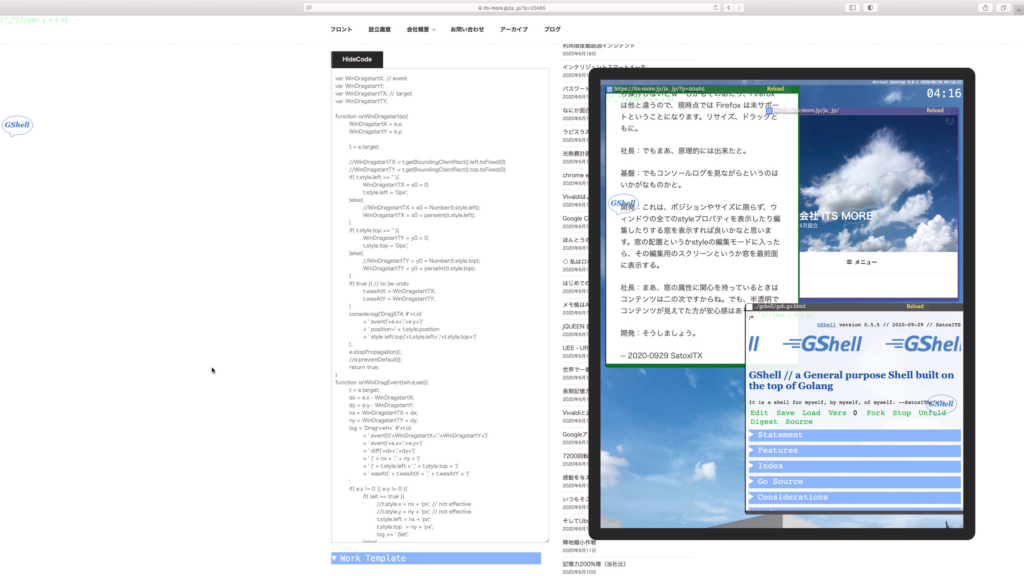Toggle the HideCode button
The height and width of the screenshot is (576, 1024).
pyautogui.click(x=356, y=59)
